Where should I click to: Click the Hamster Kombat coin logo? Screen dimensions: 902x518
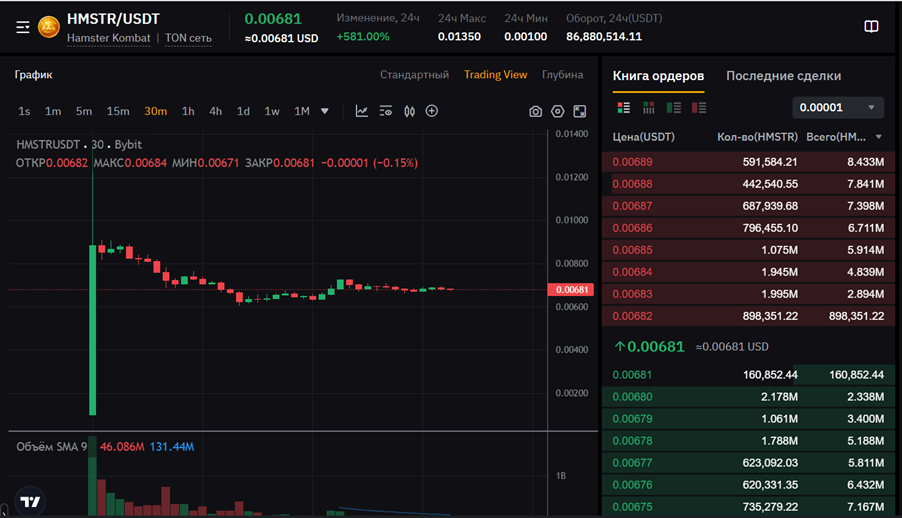point(49,27)
